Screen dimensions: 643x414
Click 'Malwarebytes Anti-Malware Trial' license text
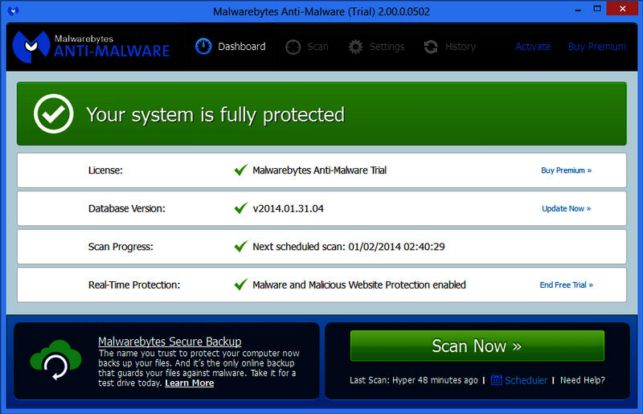(319, 170)
